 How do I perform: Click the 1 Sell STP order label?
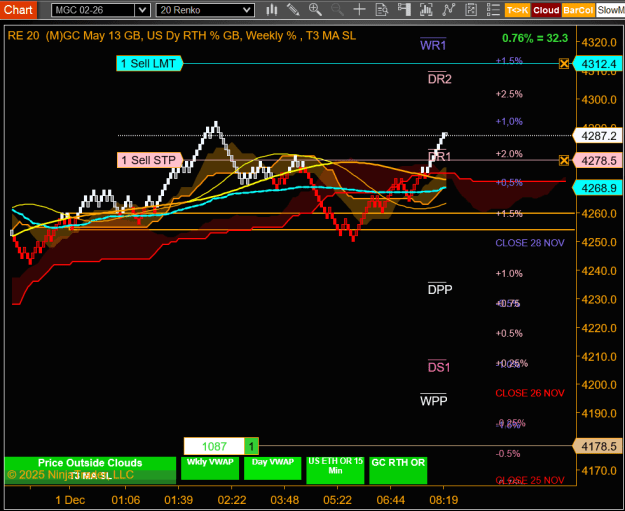pos(150,160)
